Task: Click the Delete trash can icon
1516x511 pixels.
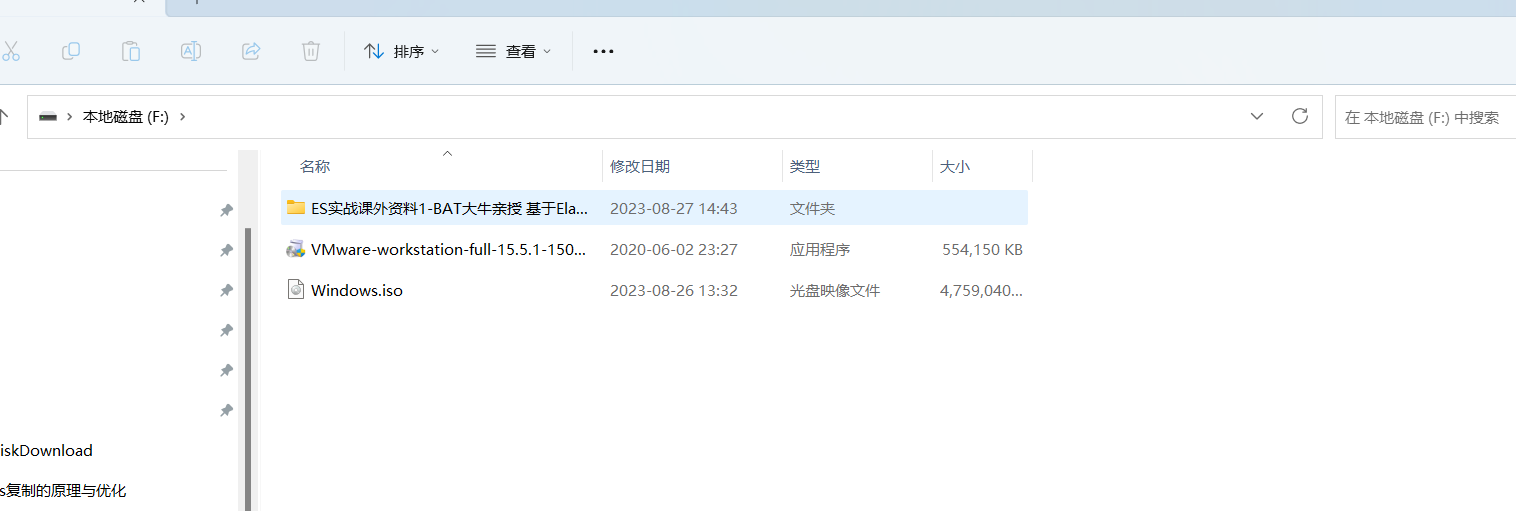Action: 311,51
